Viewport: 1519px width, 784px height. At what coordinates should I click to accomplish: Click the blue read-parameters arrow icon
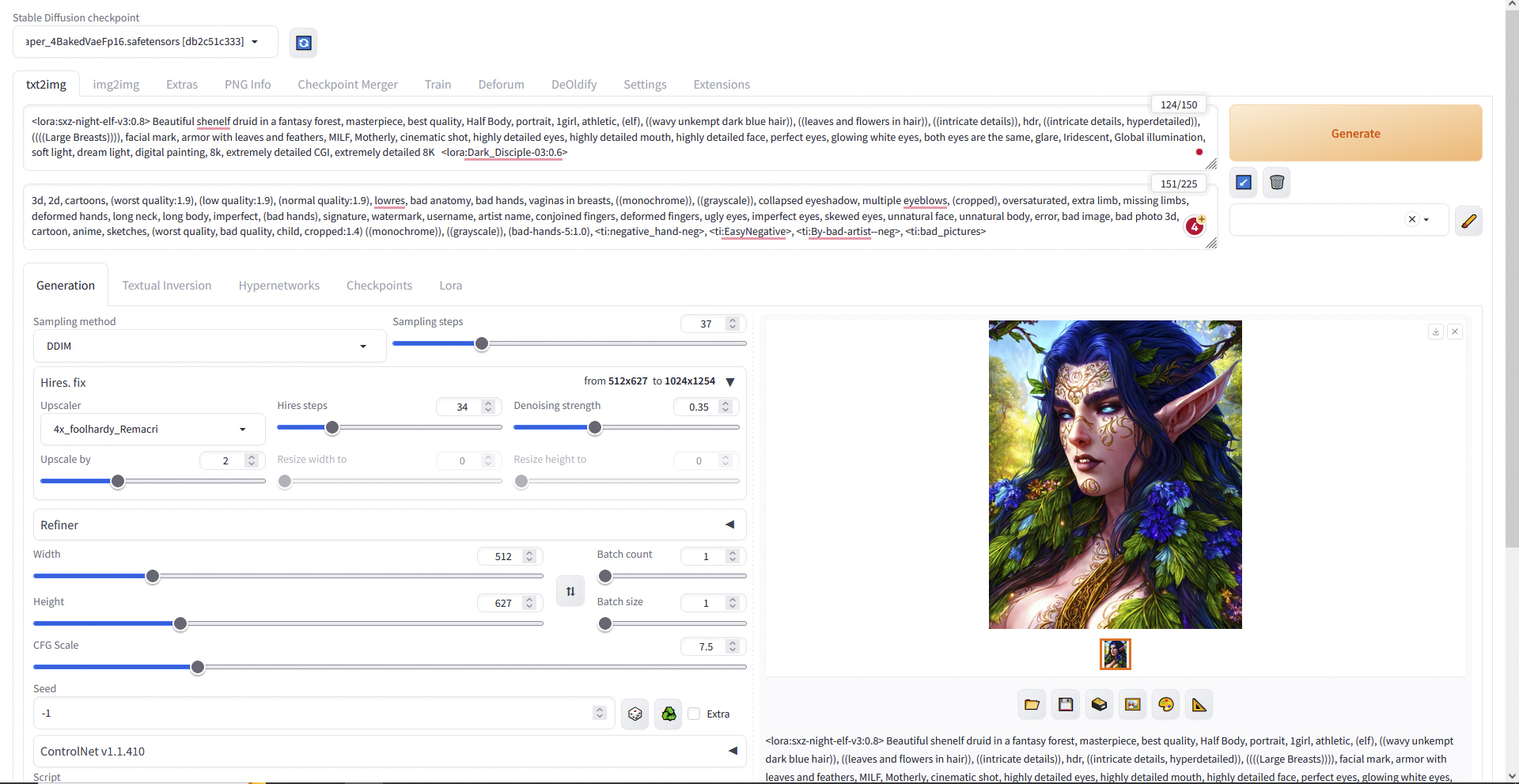click(x=1244, y=183)
